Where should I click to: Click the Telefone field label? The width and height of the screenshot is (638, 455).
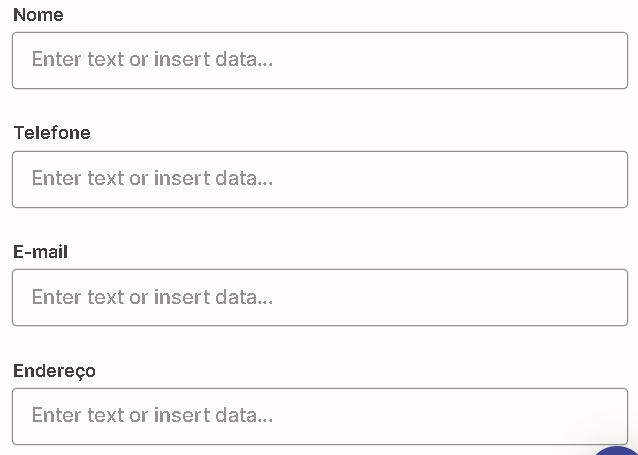pyautogui.click(x=52, y=133)
